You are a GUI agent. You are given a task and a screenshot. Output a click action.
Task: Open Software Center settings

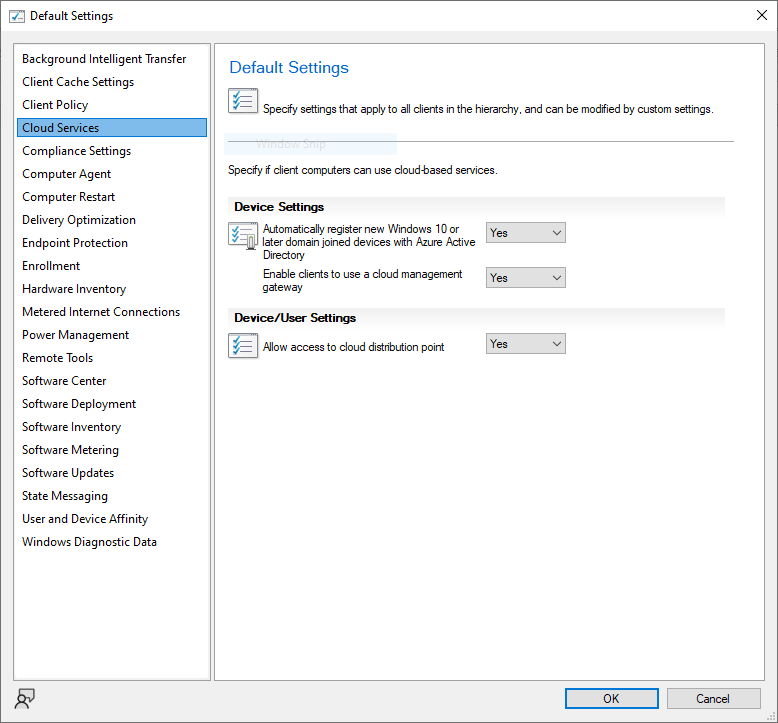coord(64,381)
